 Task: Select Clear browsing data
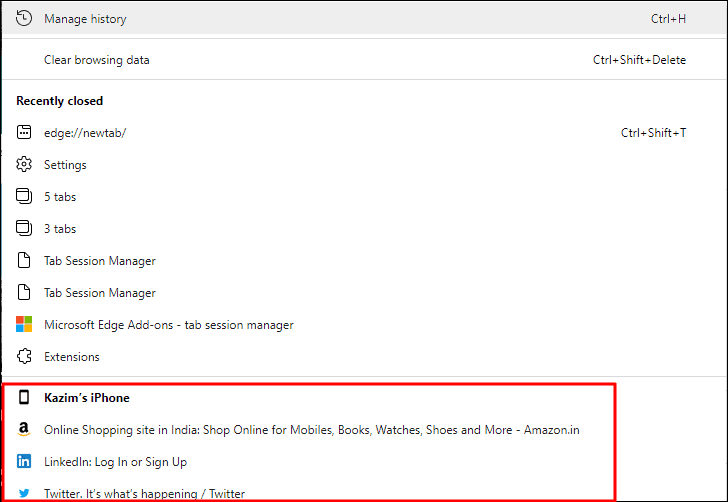tap(364, 60)
